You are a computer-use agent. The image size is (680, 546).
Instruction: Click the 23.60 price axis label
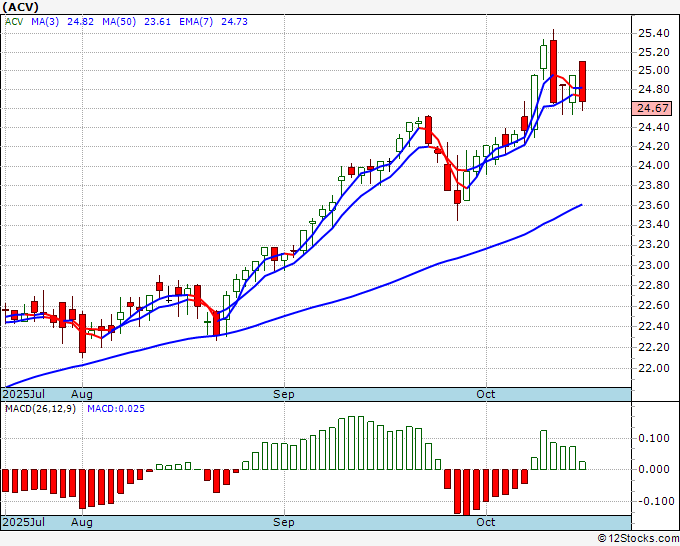(654, 205)
